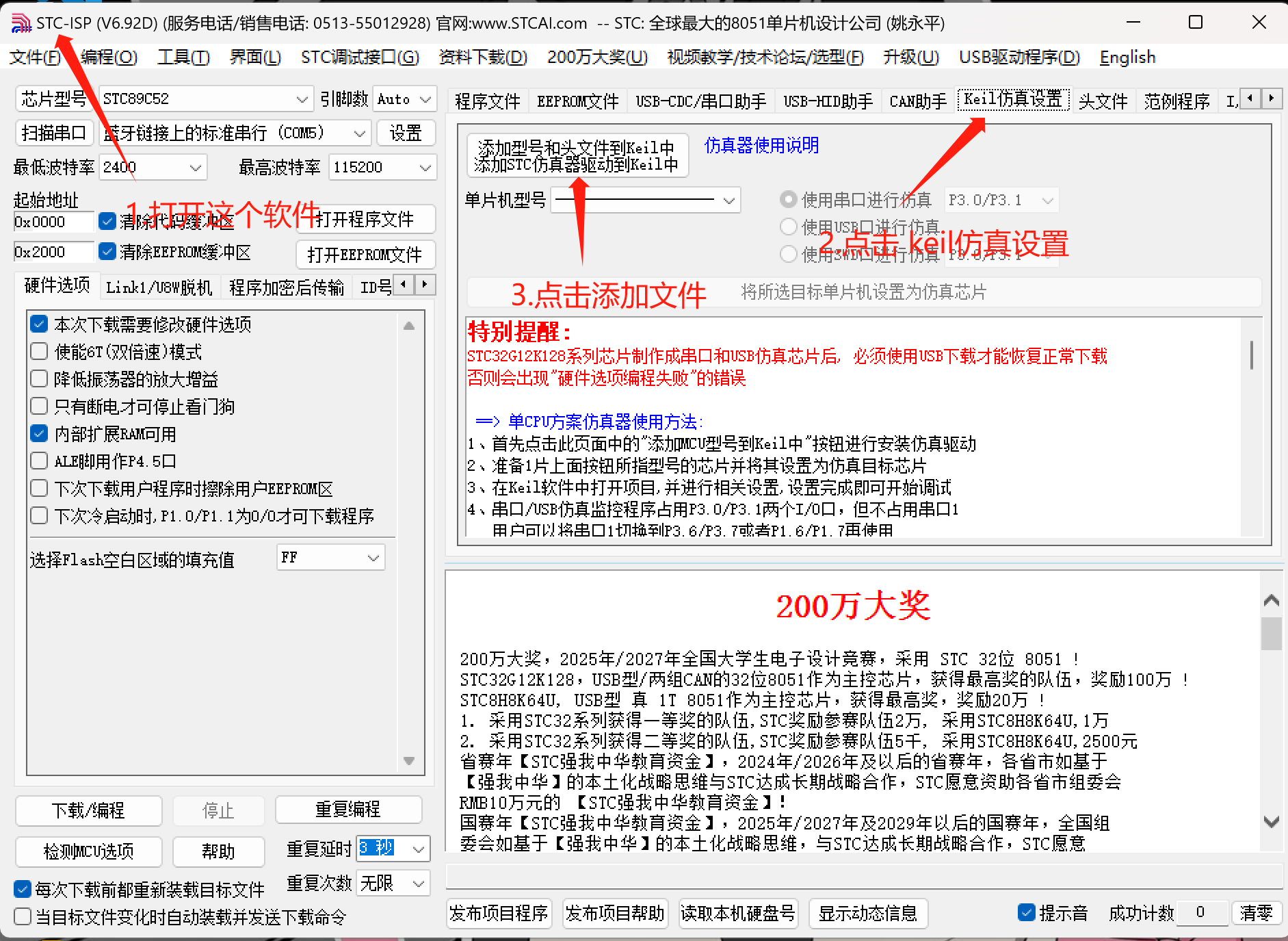
Task: Open USB驱动程序(D) menu
Action: 1019,57
